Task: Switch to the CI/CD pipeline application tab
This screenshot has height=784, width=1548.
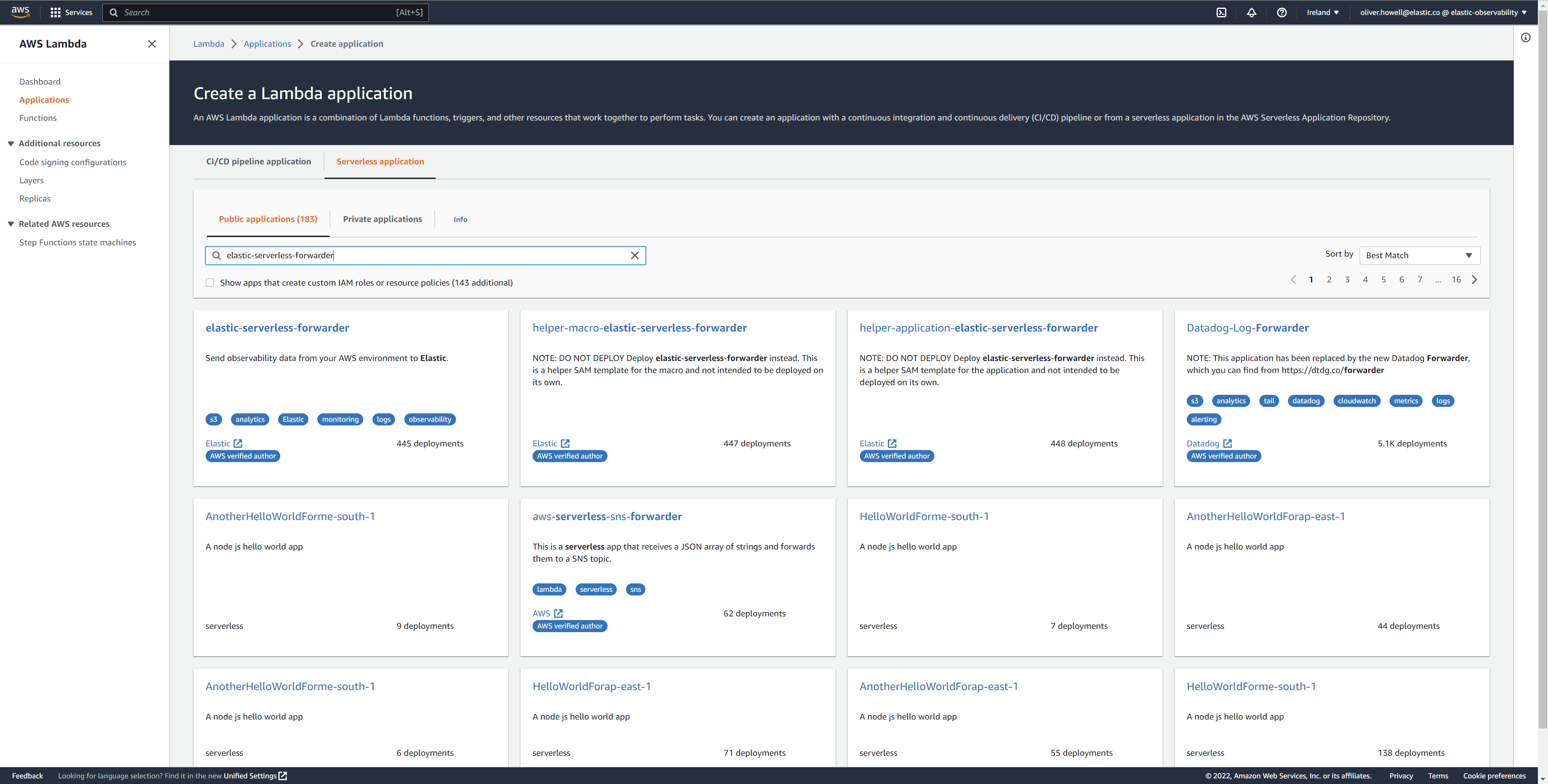Action: [258, 161]
